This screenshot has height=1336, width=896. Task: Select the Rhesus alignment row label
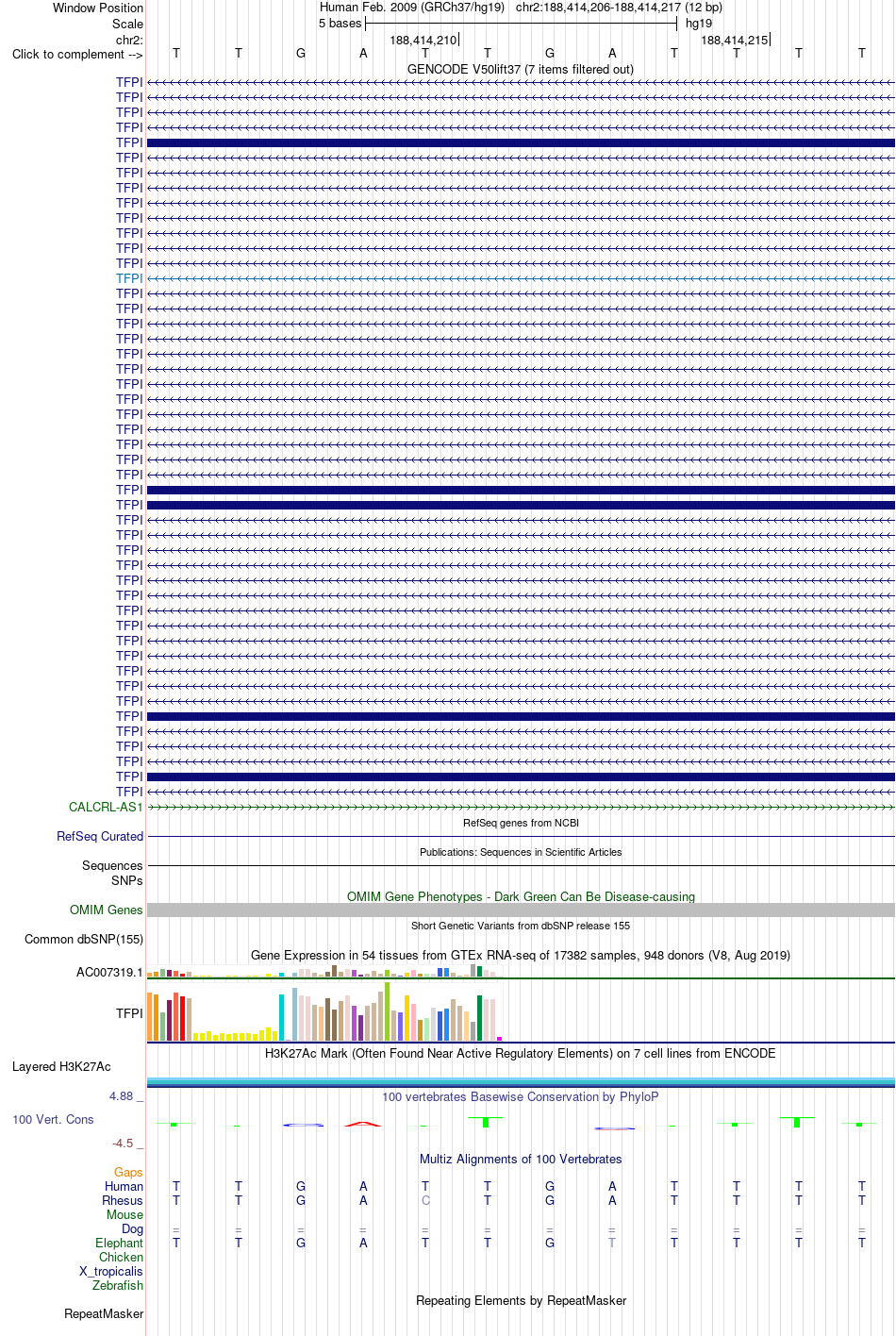click(123, 1200)
